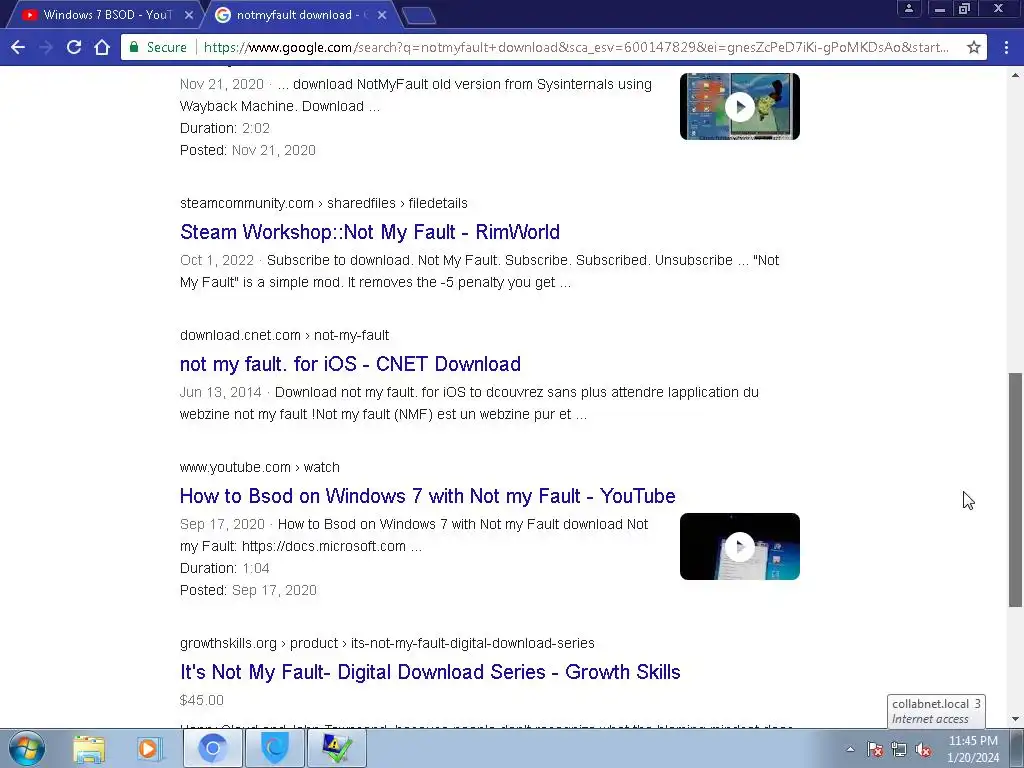The image size is (1024, 768).
Task: Reload the current Google search page
Action: click(74, 47)
